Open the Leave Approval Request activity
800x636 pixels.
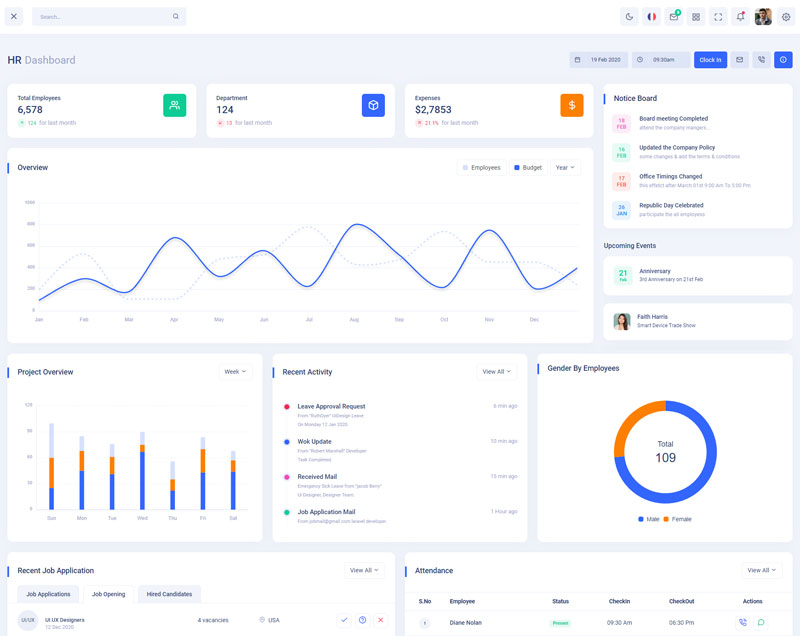tap(331, 406)
